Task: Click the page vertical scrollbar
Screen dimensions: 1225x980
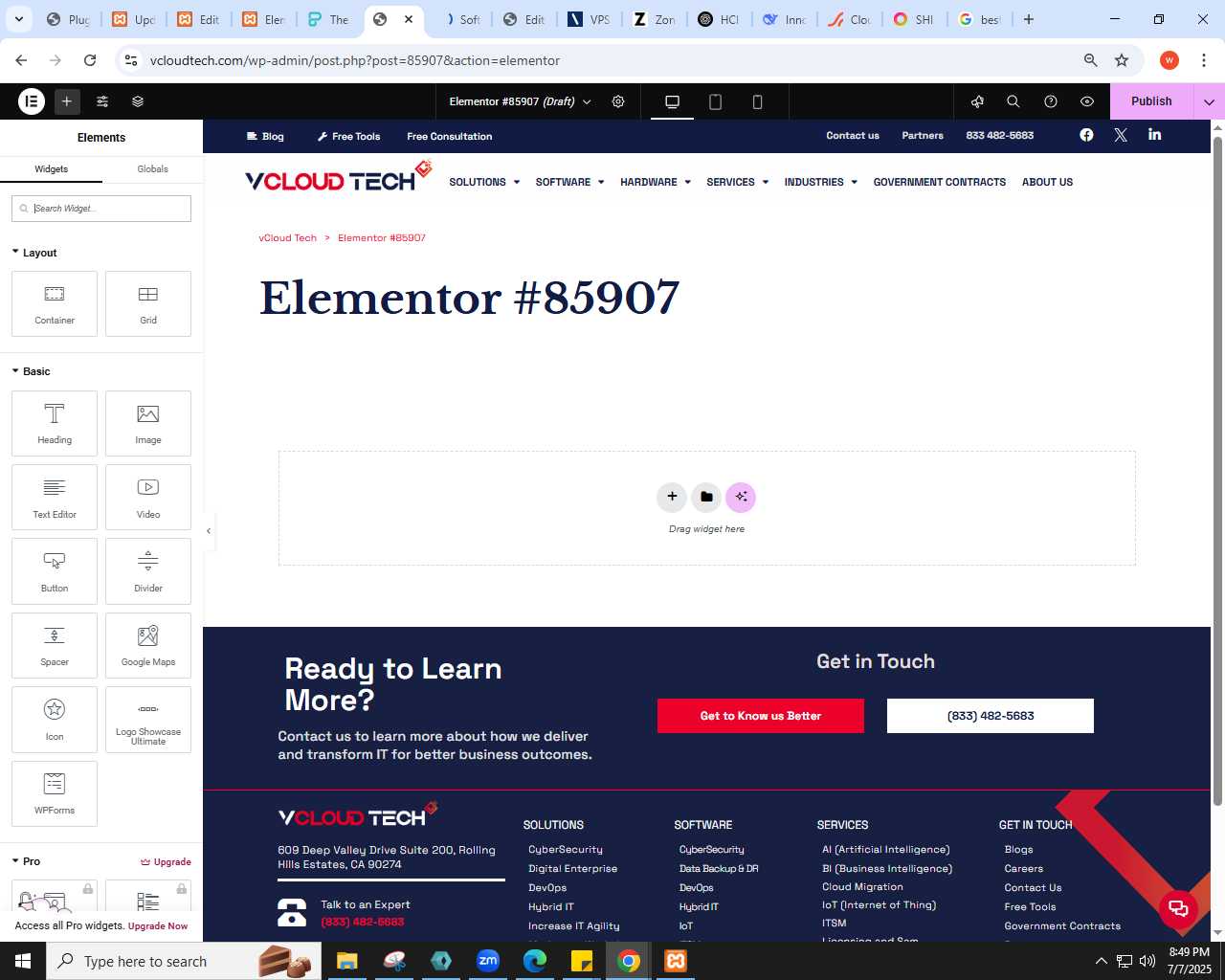Action: [x=1217, y=469]
